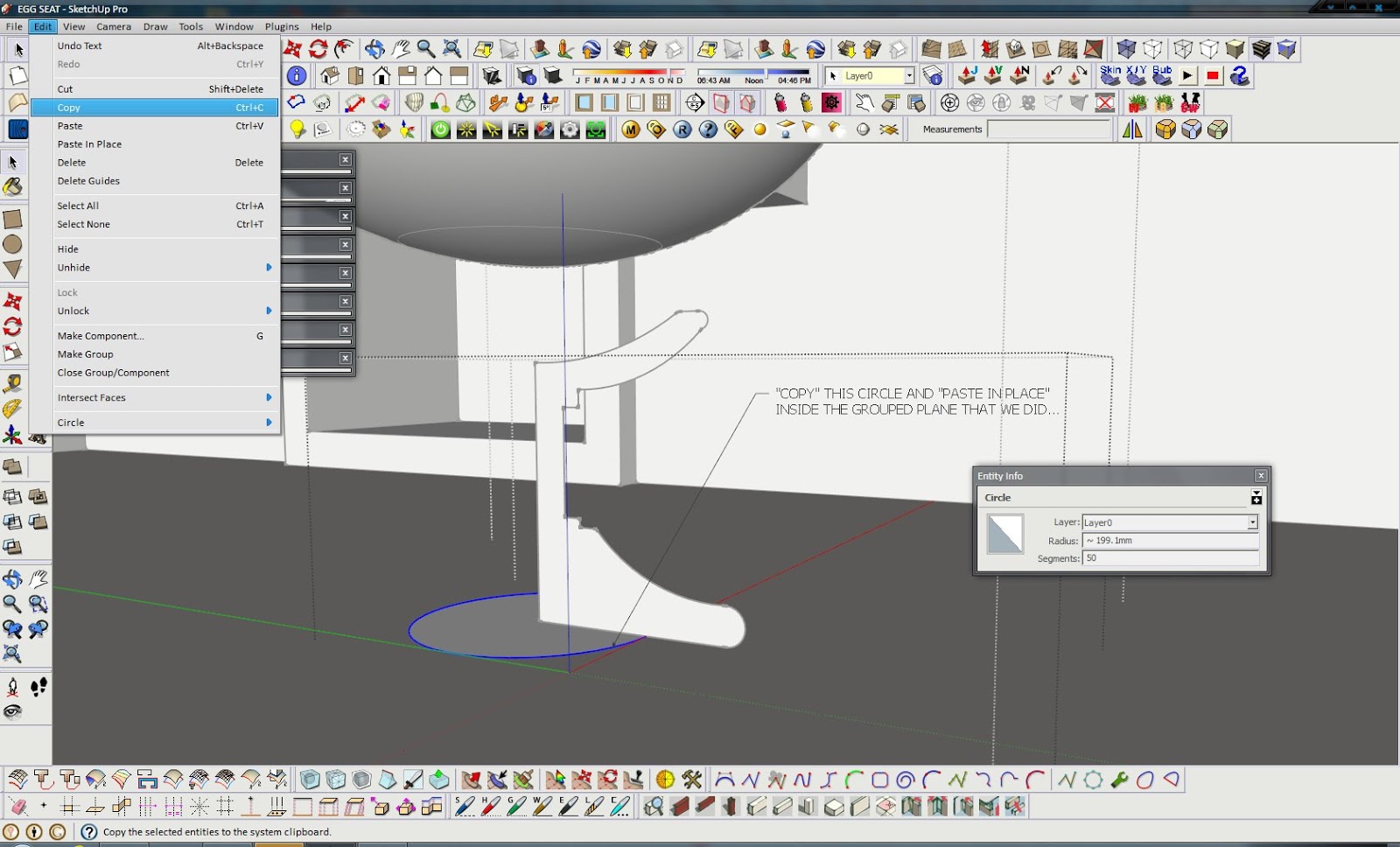Select the Front view house icon
Image resolution: width=1400 pixels, height=847 pixels.
pyautogui.click(x=382, y=76)
